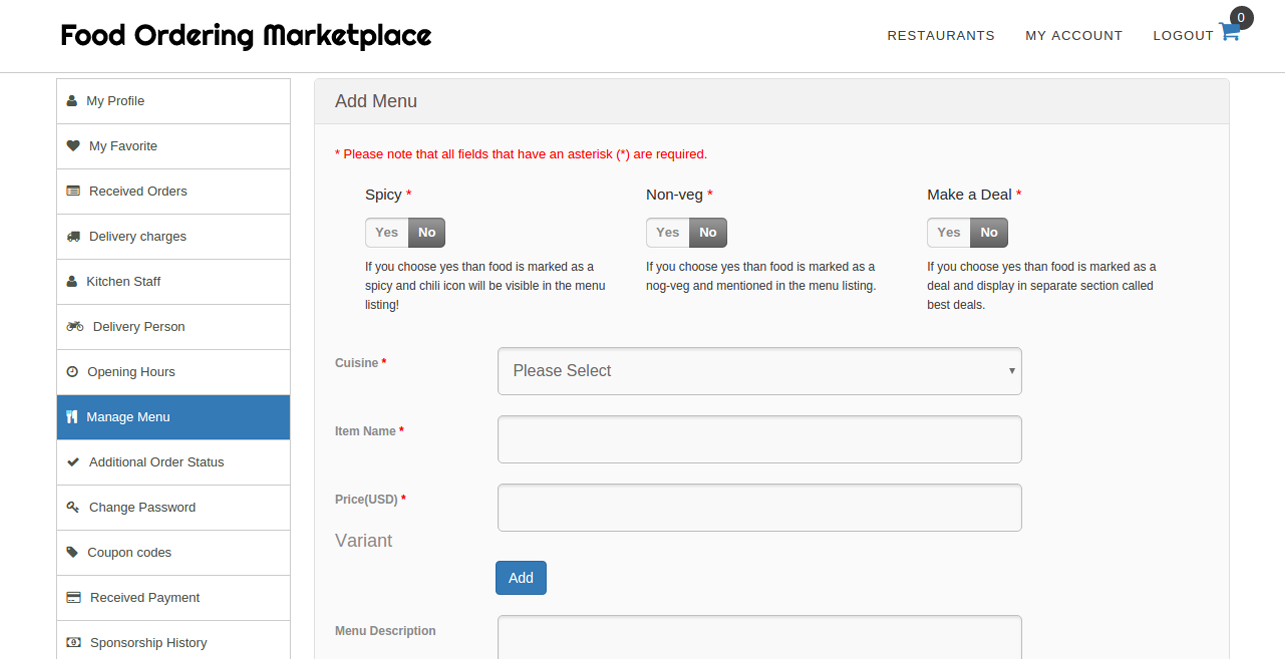Click the heart icon beside My Favorite
Viewport: 1285px width, 659px height.
click(x=73, y=146)
